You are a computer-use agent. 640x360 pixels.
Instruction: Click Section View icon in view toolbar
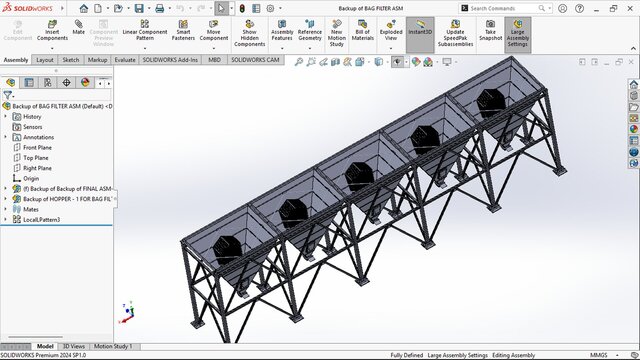click(x=336, y=62)
